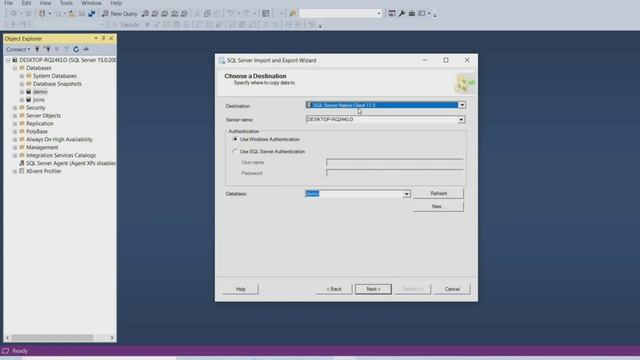Select the Database Snapshots tree item
This screenshot has width=640, height=360.
pyautogui.click(x=57, y=84)
